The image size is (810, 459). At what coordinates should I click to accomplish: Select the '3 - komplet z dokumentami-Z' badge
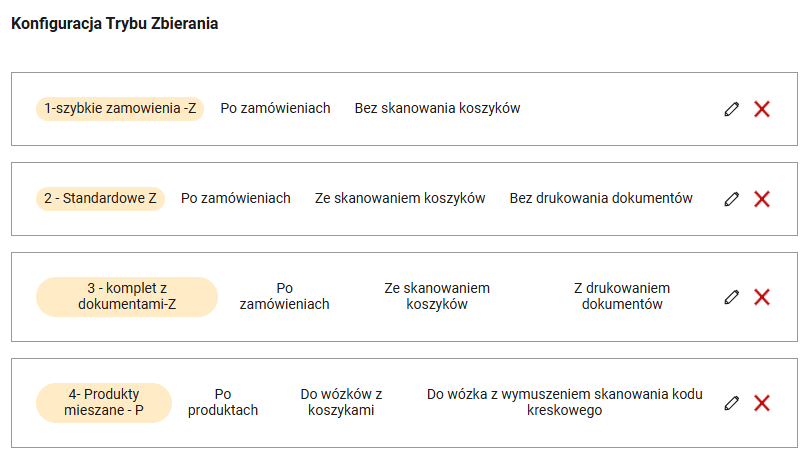[x=127, y=297]
